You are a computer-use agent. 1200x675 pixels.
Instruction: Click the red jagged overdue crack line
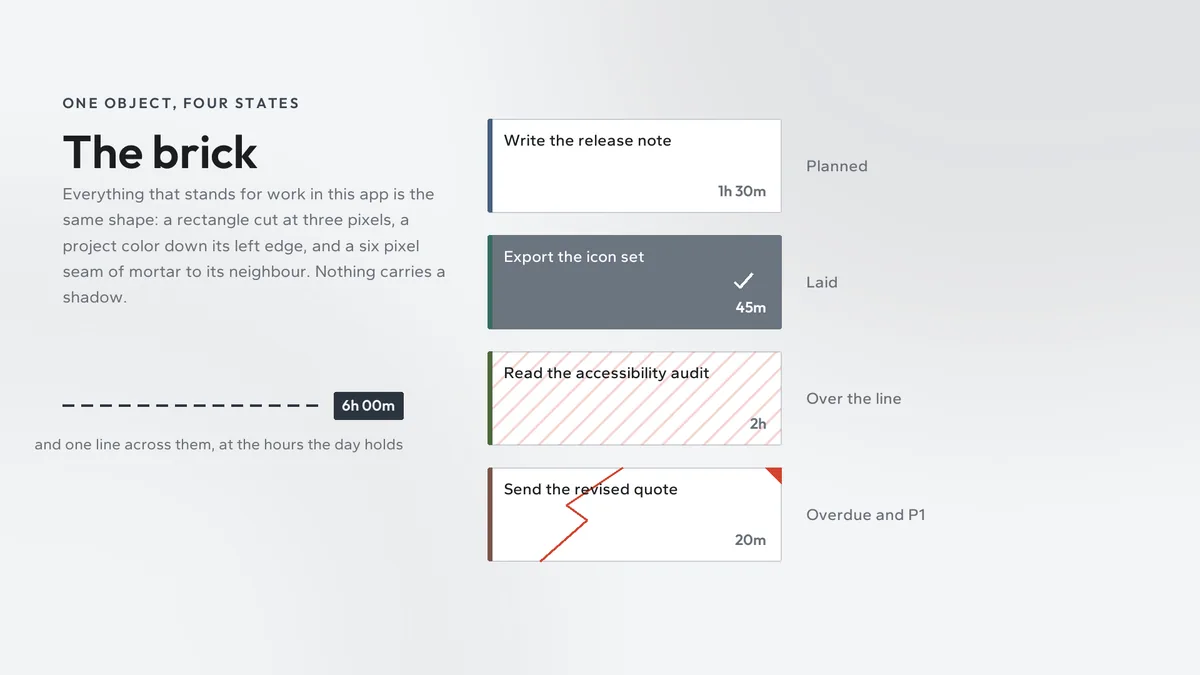coord(581,514)
